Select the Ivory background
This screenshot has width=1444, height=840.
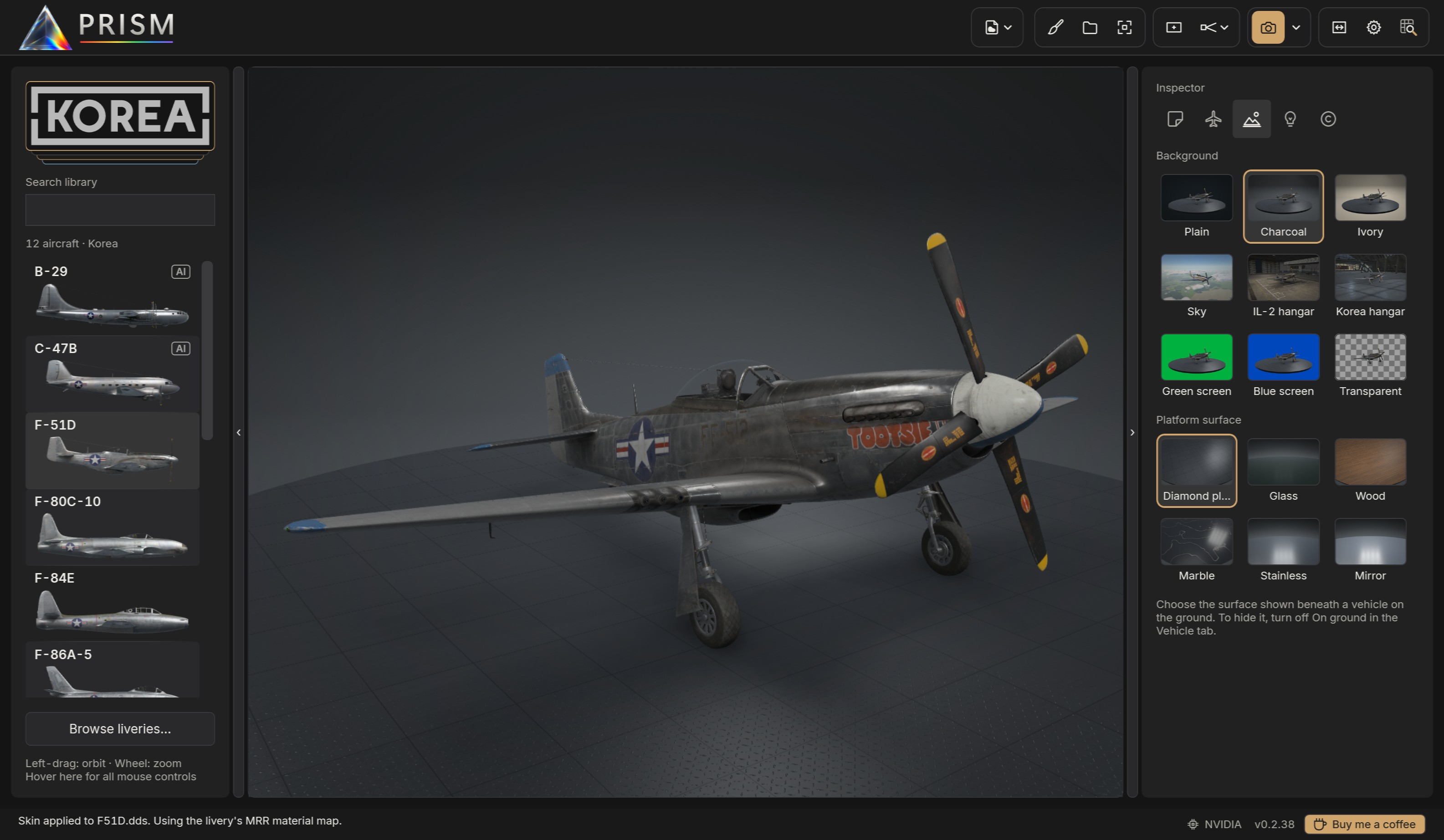point(1370,206)
